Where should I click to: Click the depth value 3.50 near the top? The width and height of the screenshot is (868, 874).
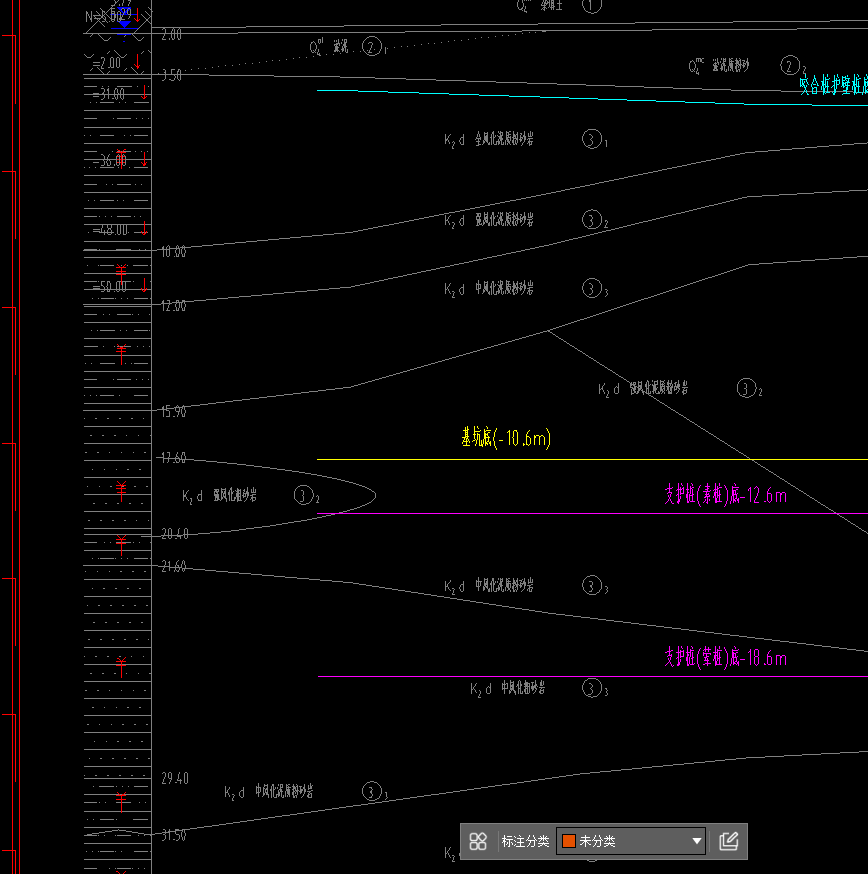[x=171, y=76]
